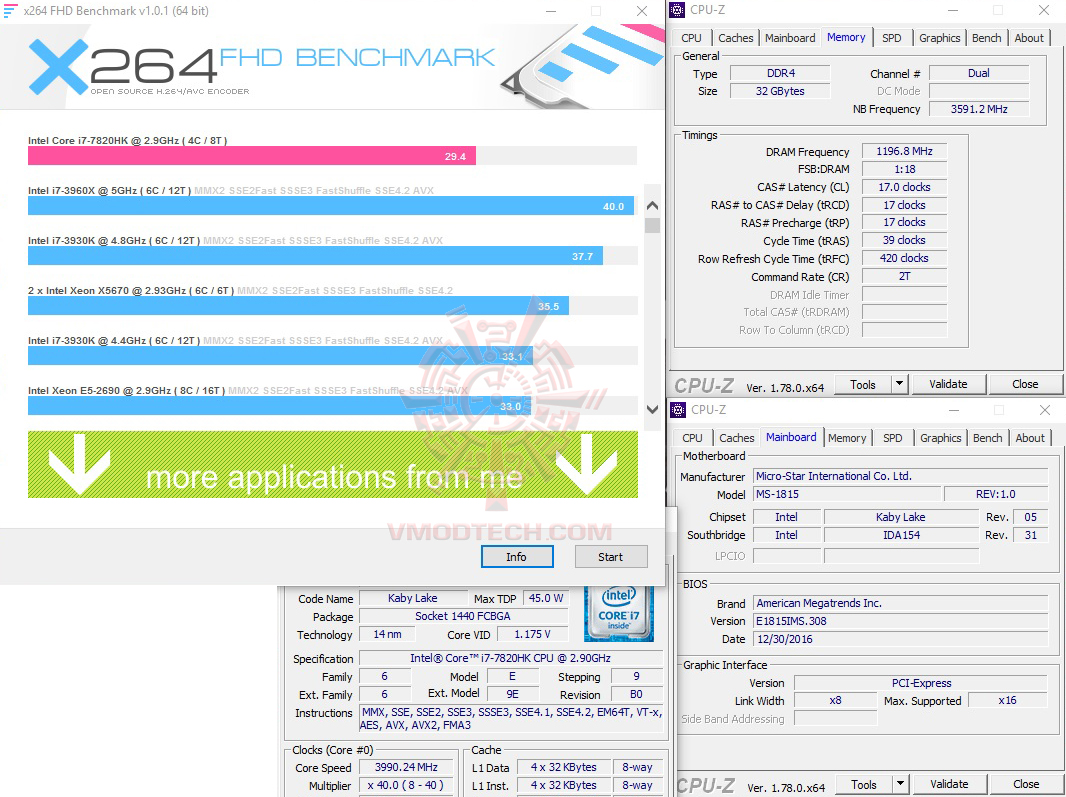Open Tools dropdown arrow in bottom CPU-Z
The image size is (1066, 797).
click(900, 784)
